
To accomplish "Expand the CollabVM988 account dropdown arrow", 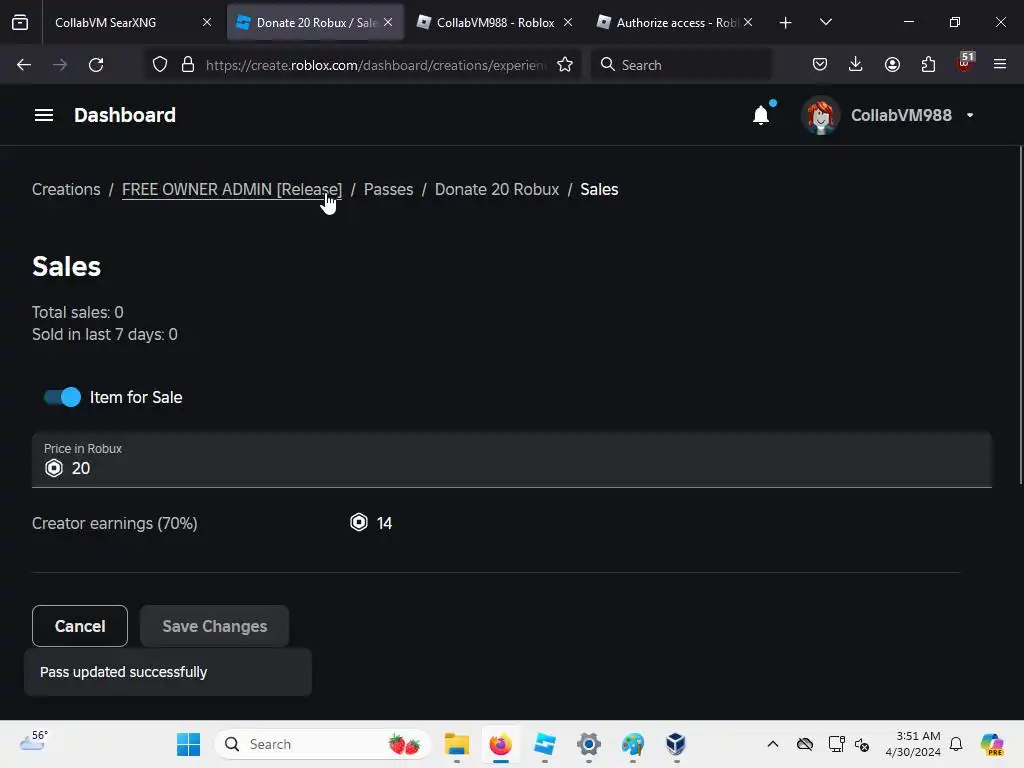I will (x=970, y=116).
